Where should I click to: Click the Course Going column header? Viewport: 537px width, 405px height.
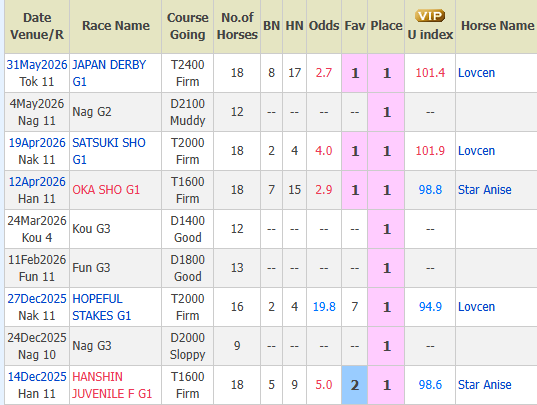(x=188, y=26)
